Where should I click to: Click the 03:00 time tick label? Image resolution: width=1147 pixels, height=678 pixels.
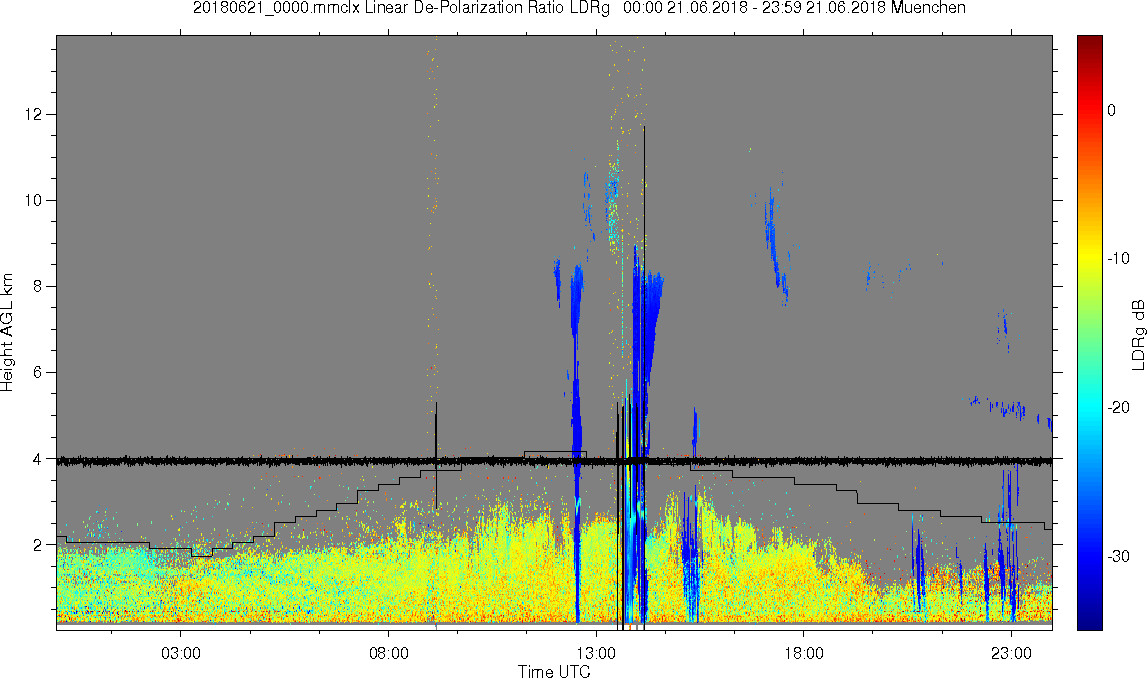point(181,653)
